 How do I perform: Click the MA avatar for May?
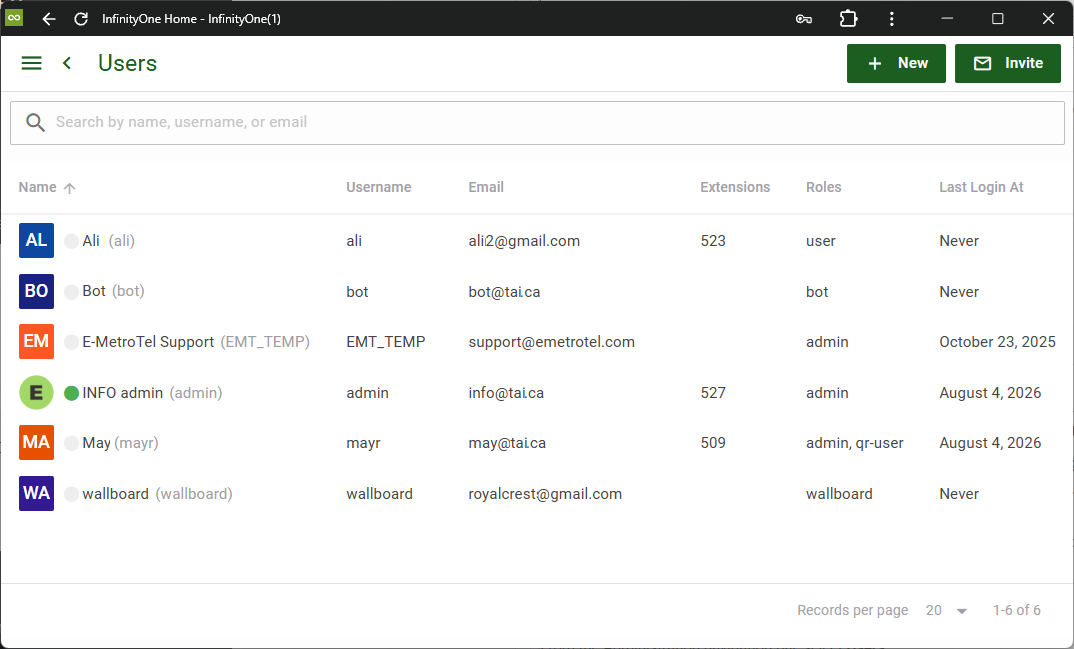coord(36,442)
